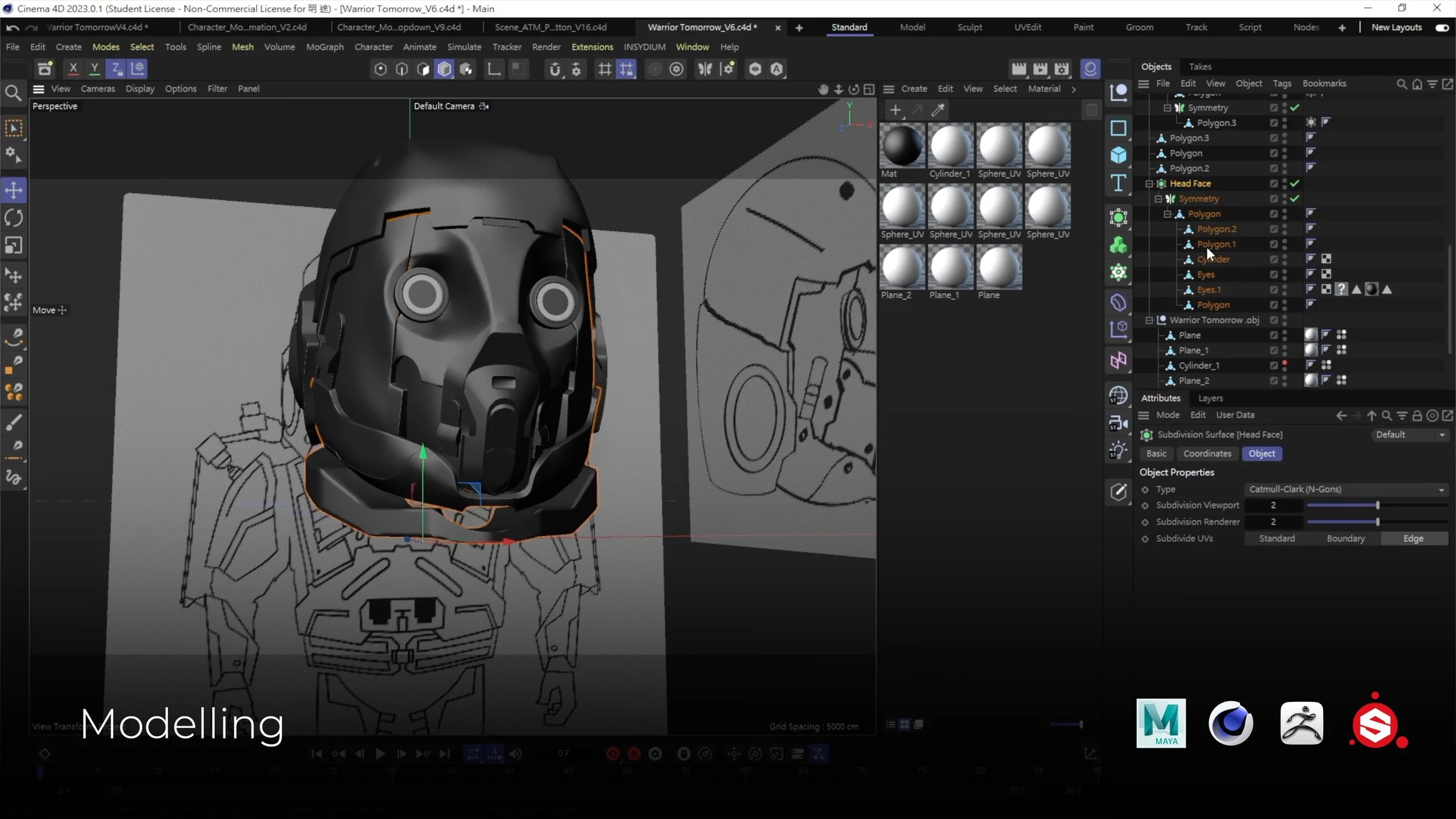Toggle the Y axis lock
This screenshot has height=819, width=1456.
point(94,69)
